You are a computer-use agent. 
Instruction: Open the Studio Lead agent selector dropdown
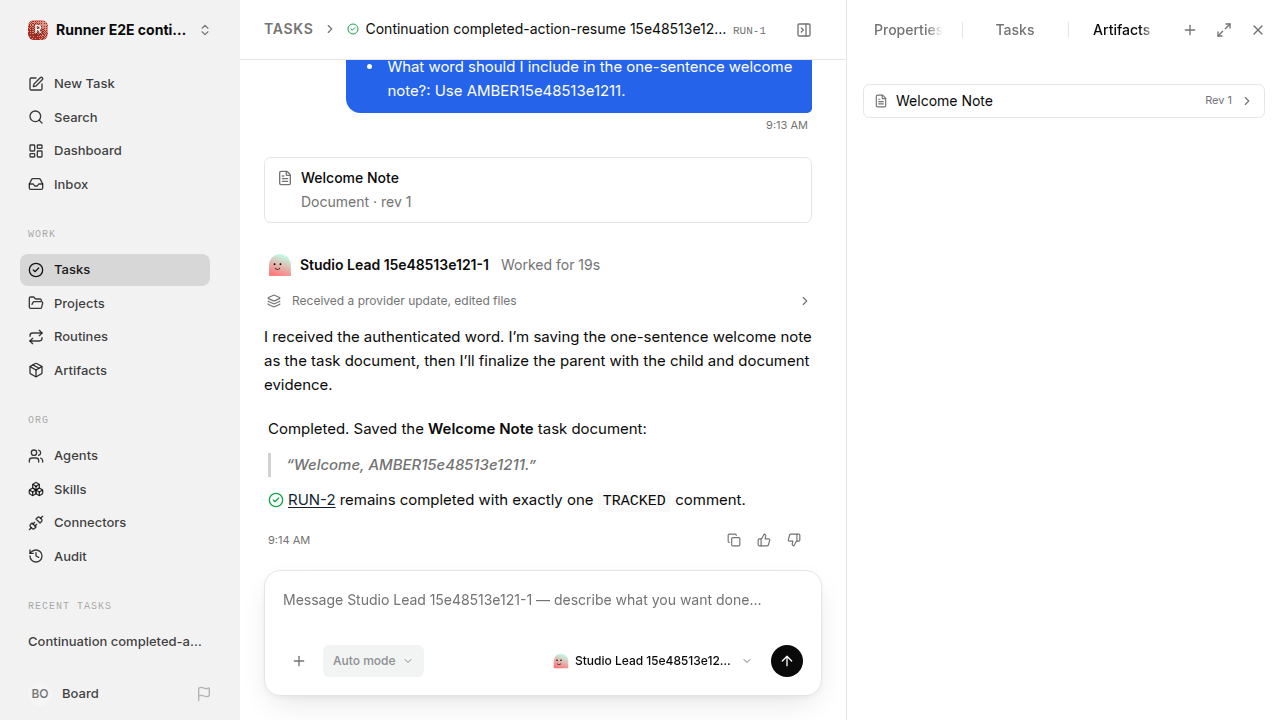pyautogui.click(x=652, y=661)
